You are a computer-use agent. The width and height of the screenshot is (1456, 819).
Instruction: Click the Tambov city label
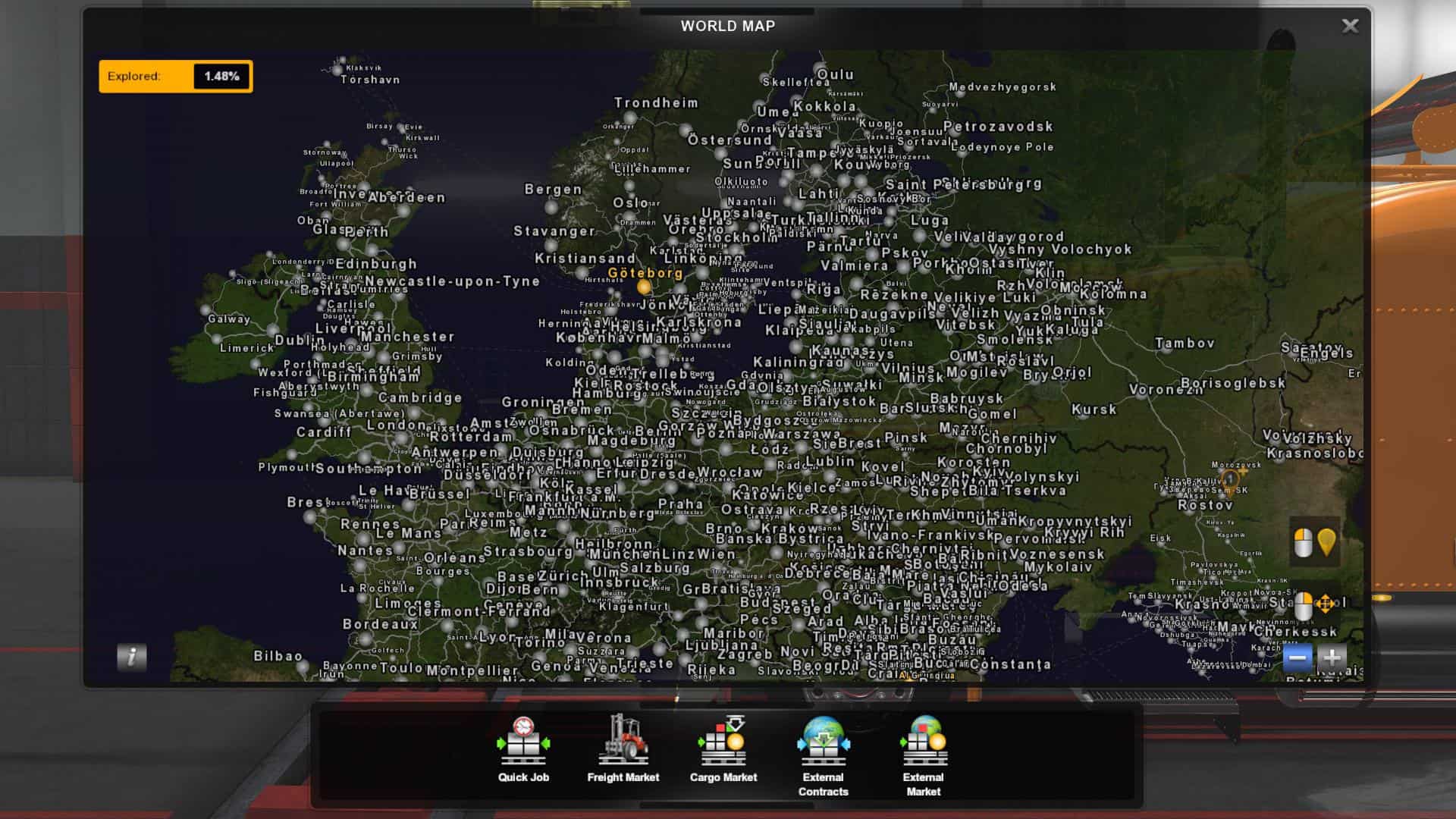pos(1185,344)
